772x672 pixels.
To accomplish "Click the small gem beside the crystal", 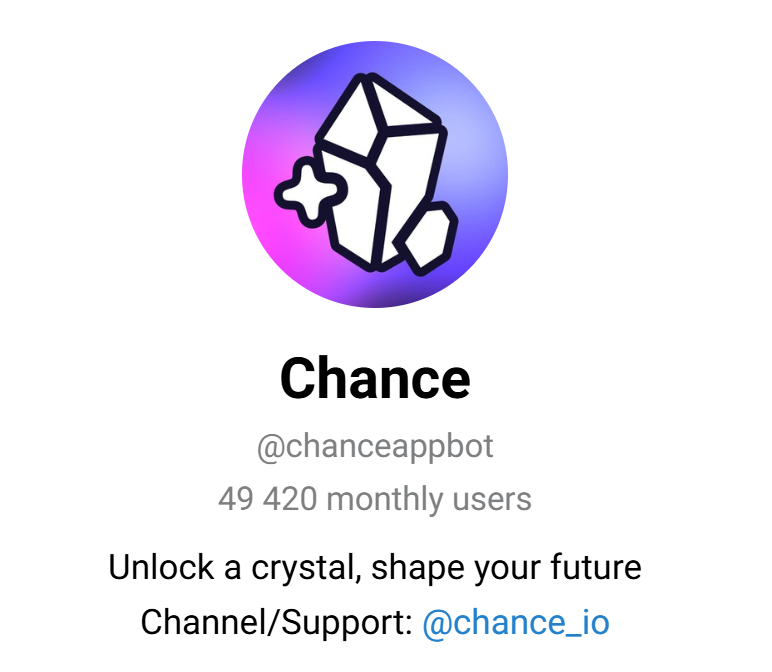I will [426, 238].
